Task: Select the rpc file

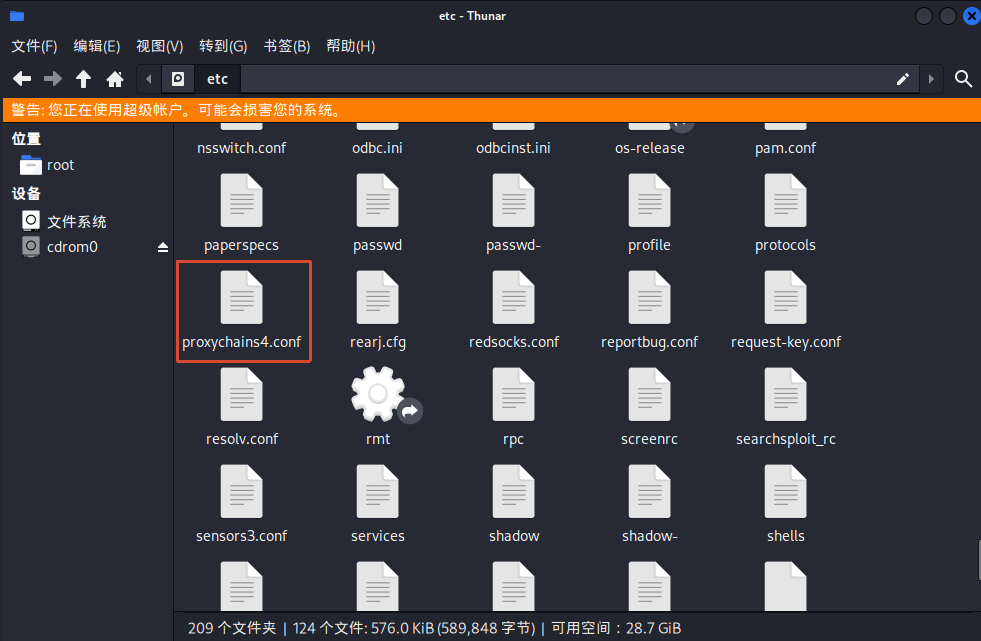Action: [x=514, y=406]
